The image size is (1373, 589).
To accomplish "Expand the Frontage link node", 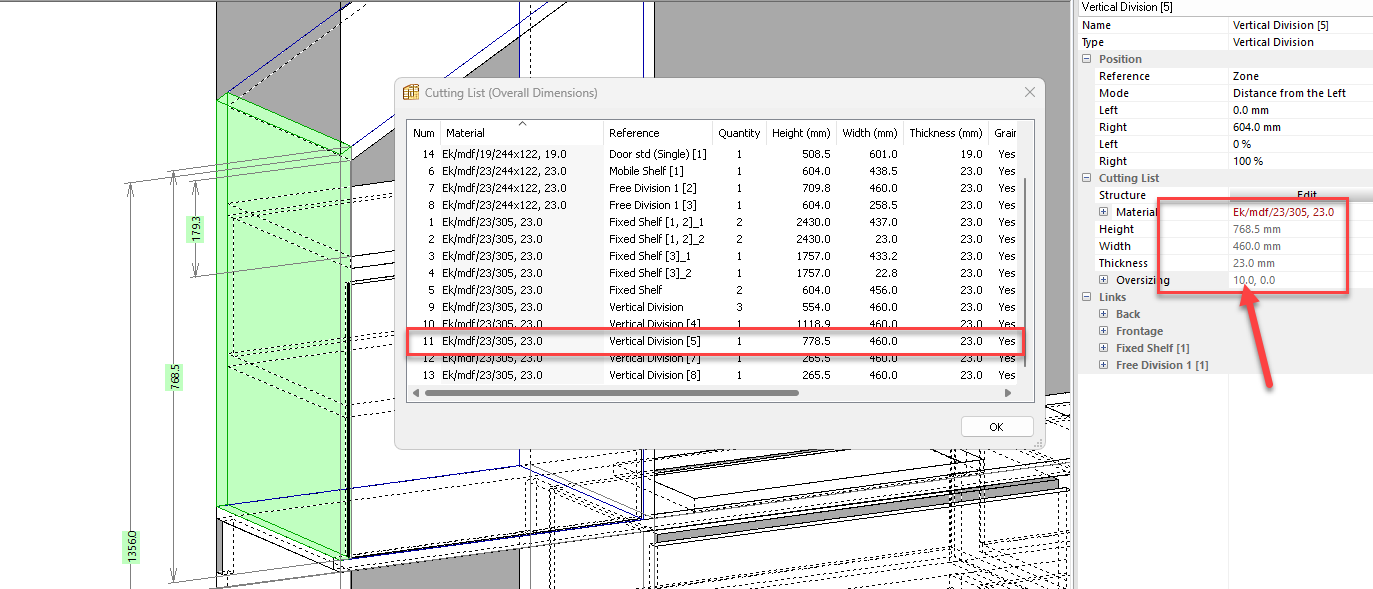I will click(1104, 331).
